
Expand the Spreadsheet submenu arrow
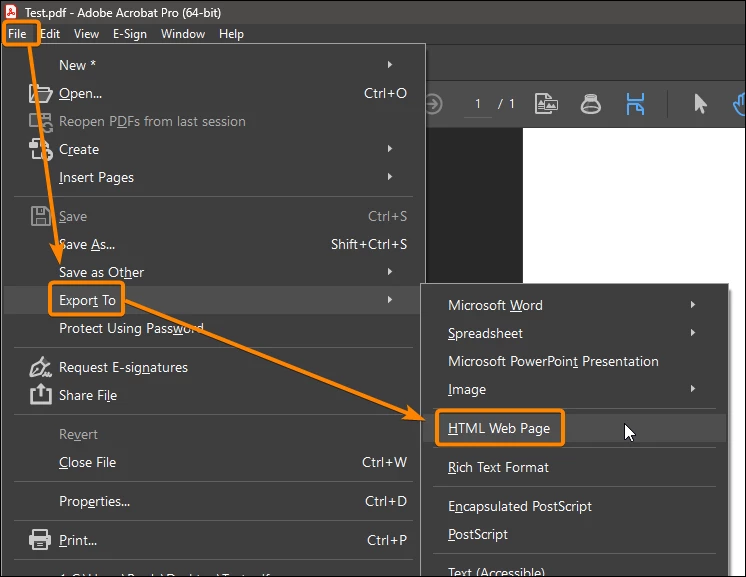[x=693, y=332]
